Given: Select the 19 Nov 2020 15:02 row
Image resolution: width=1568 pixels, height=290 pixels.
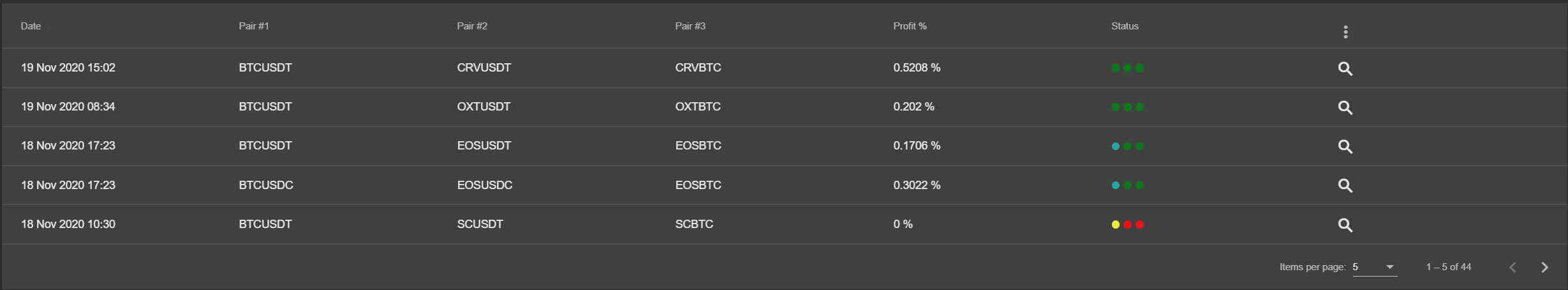Looking at the screenshot, I should (784, 68).
